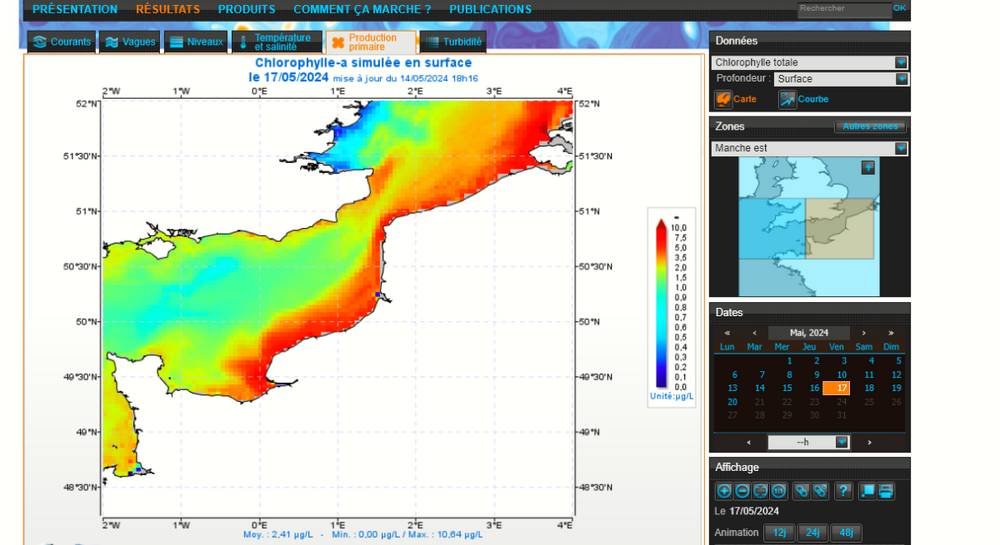Open the Profondeur Surface dropdown
The height and width of the screenshot is (545, 1000).
pos(841,79)
